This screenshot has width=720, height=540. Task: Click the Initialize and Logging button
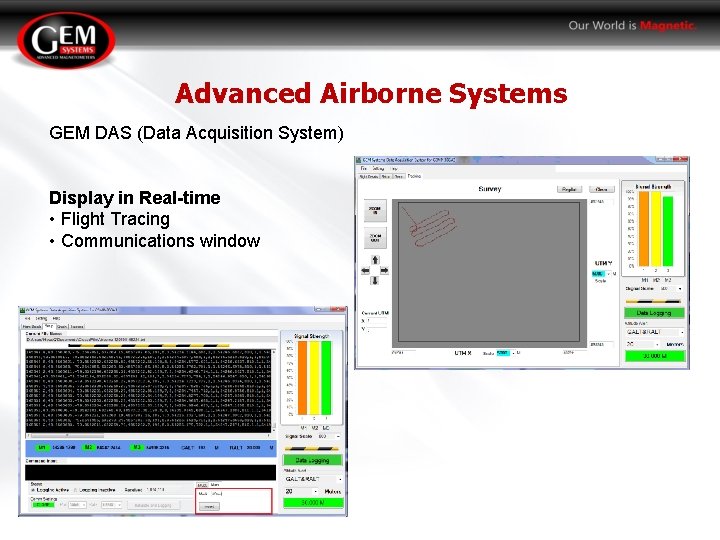153,505
